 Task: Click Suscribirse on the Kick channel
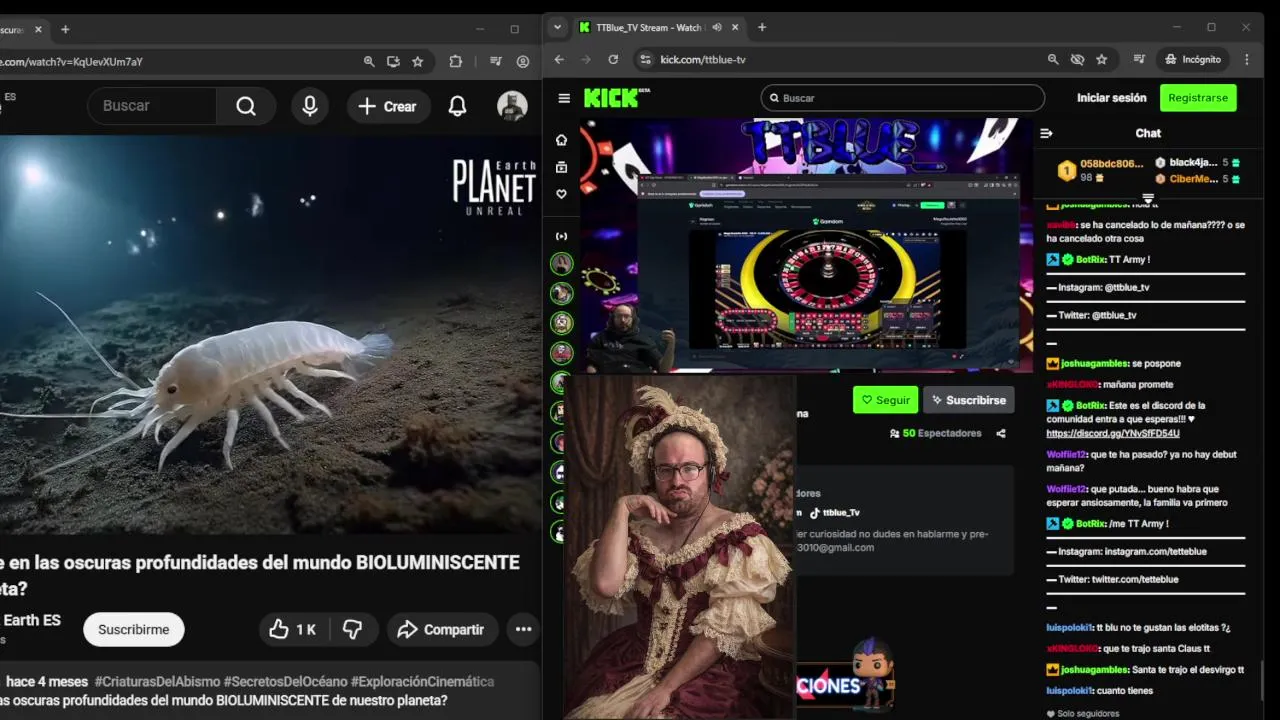pos(968,400)
